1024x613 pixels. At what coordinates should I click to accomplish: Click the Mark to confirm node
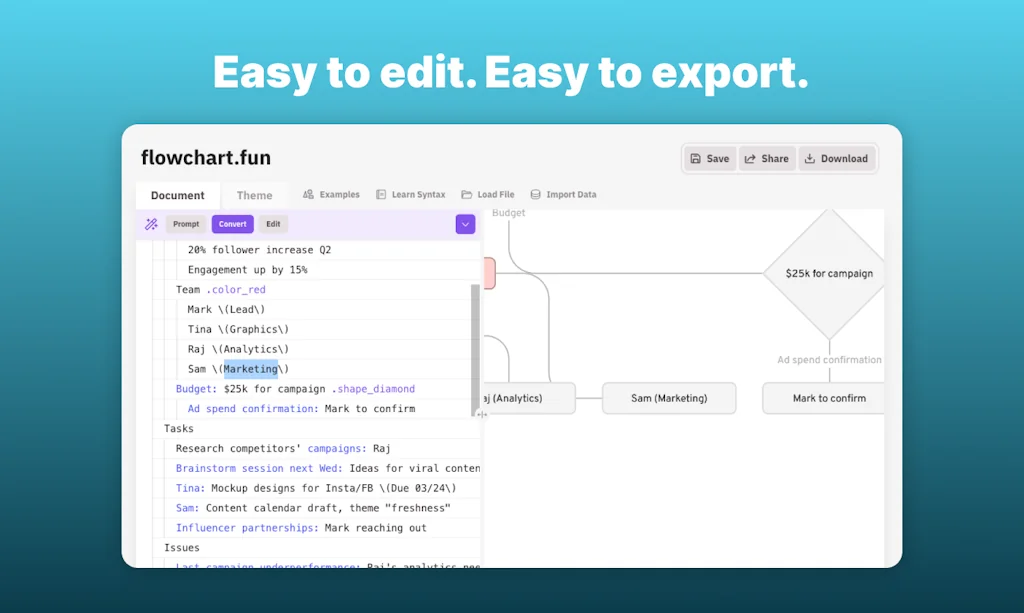(832, 398)
